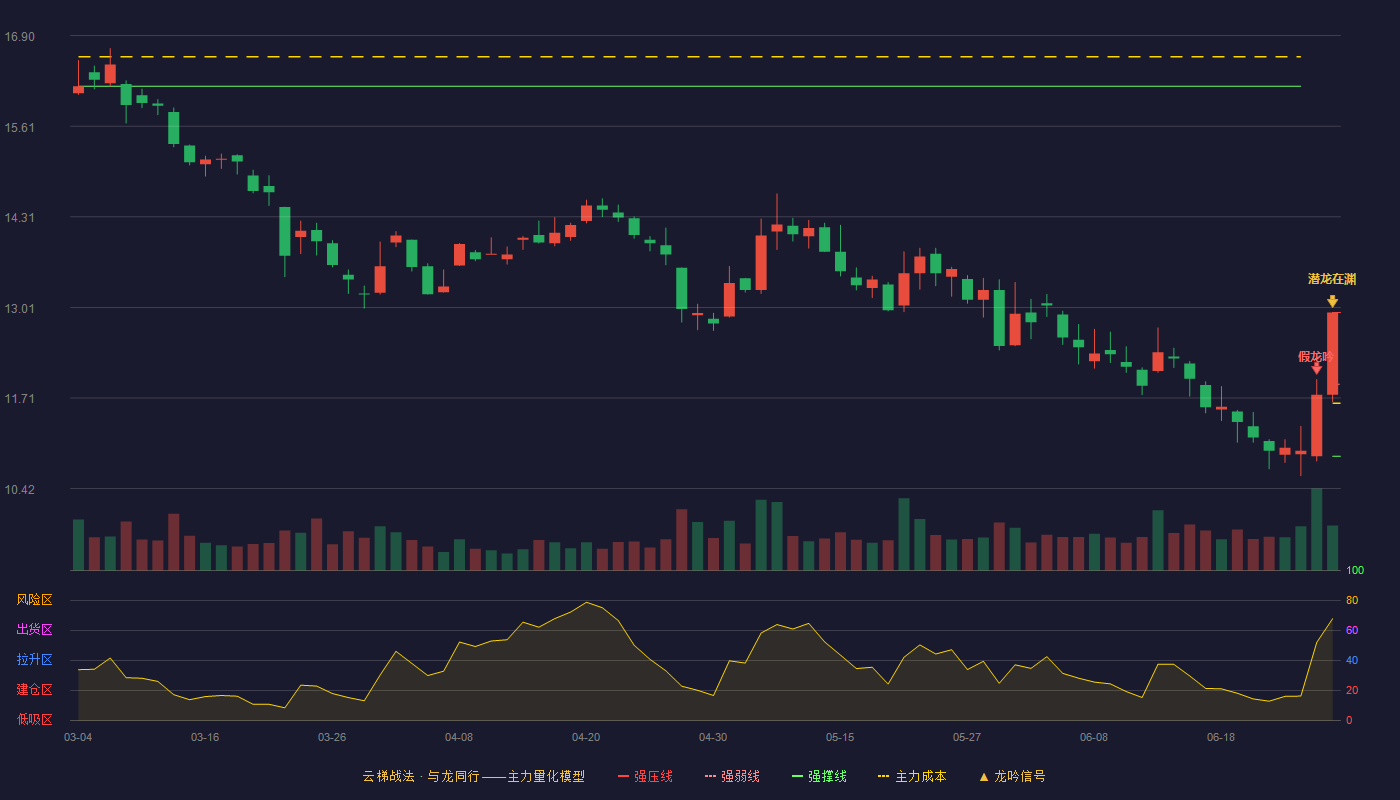Click the 80 indicator axis value
The image size is (1400, 800).
[1352, 600]
